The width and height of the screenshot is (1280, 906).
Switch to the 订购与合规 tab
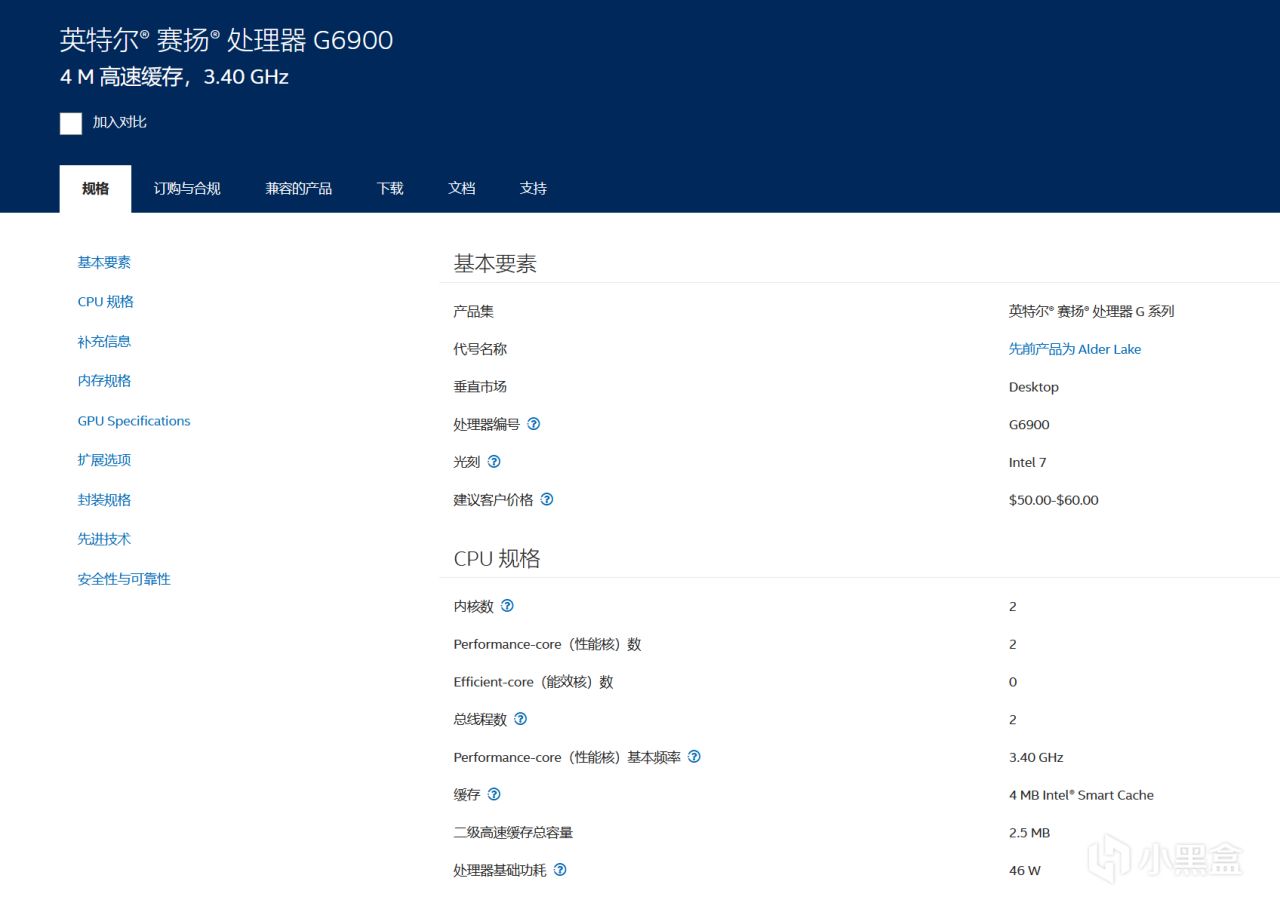pos(187,189)
